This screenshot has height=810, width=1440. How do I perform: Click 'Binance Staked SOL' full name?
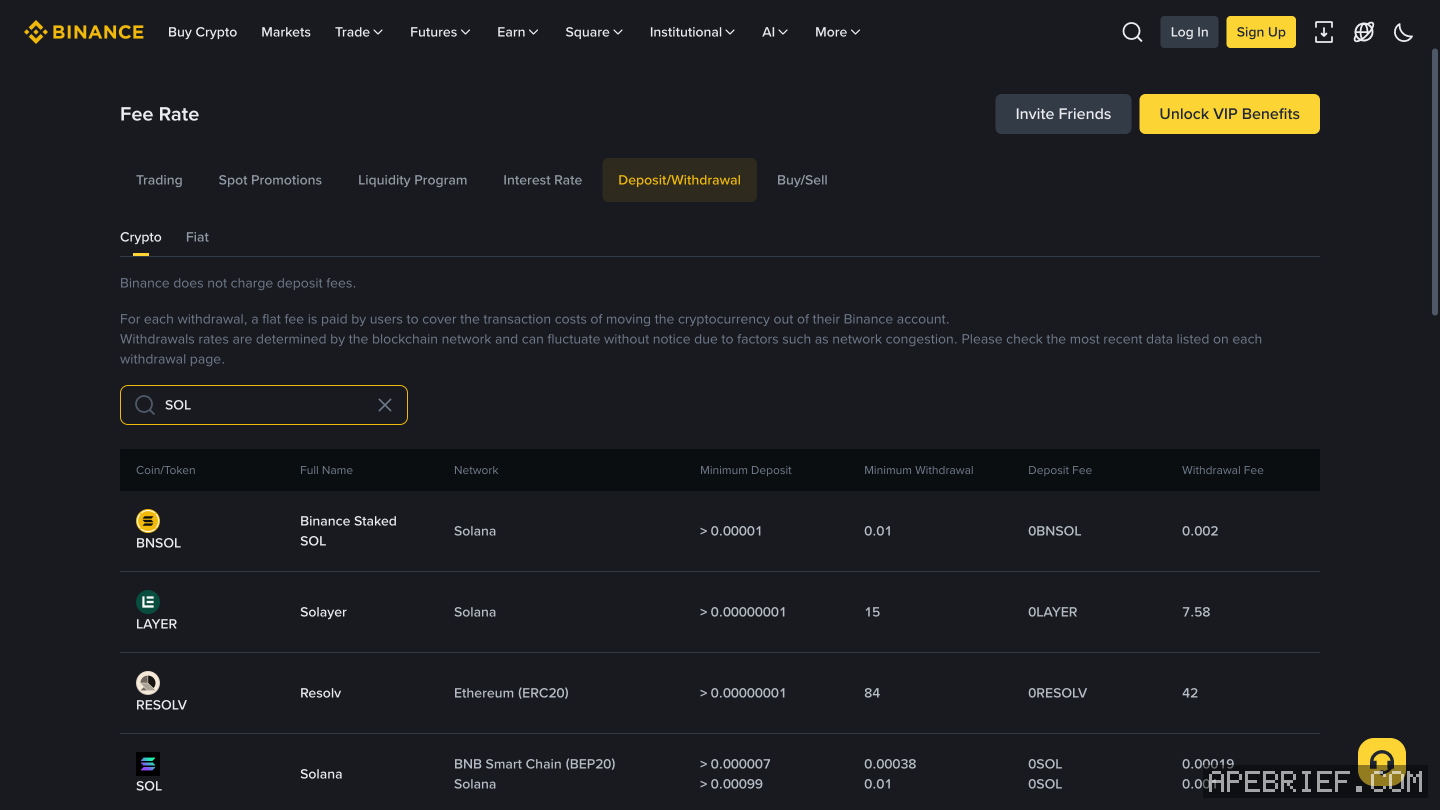point(348,531)
